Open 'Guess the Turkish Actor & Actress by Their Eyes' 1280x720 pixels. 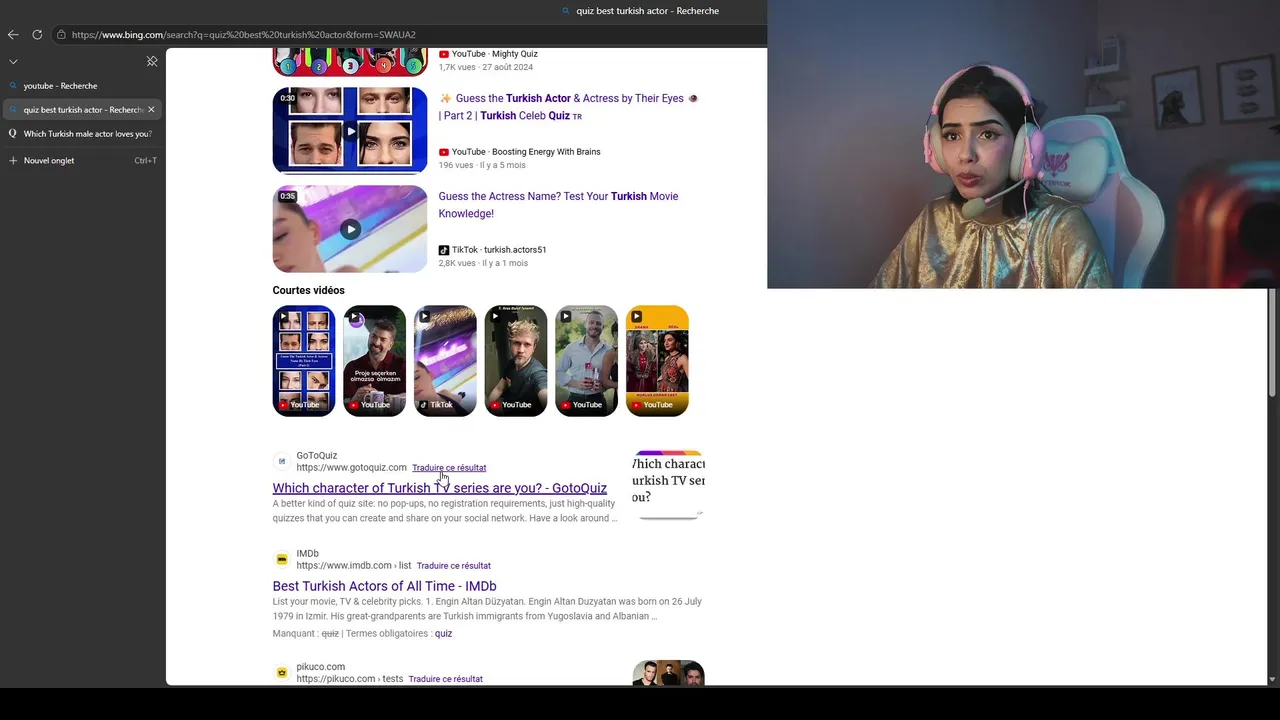coord(568,107)
